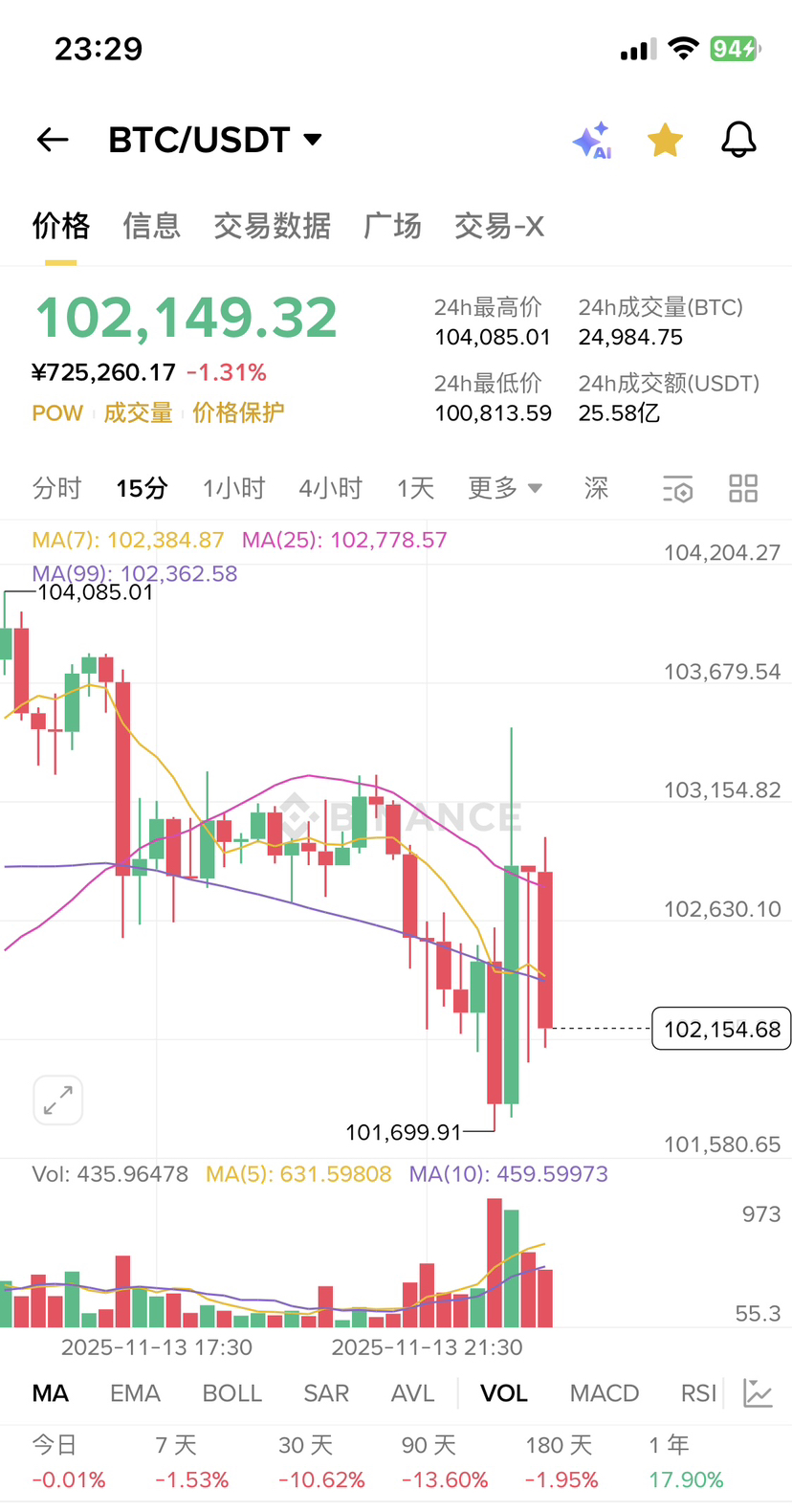This screenshot has height=1512, width=792.
Task: Open the indicator chart icon after RSI
Action: pos(758,1393)
